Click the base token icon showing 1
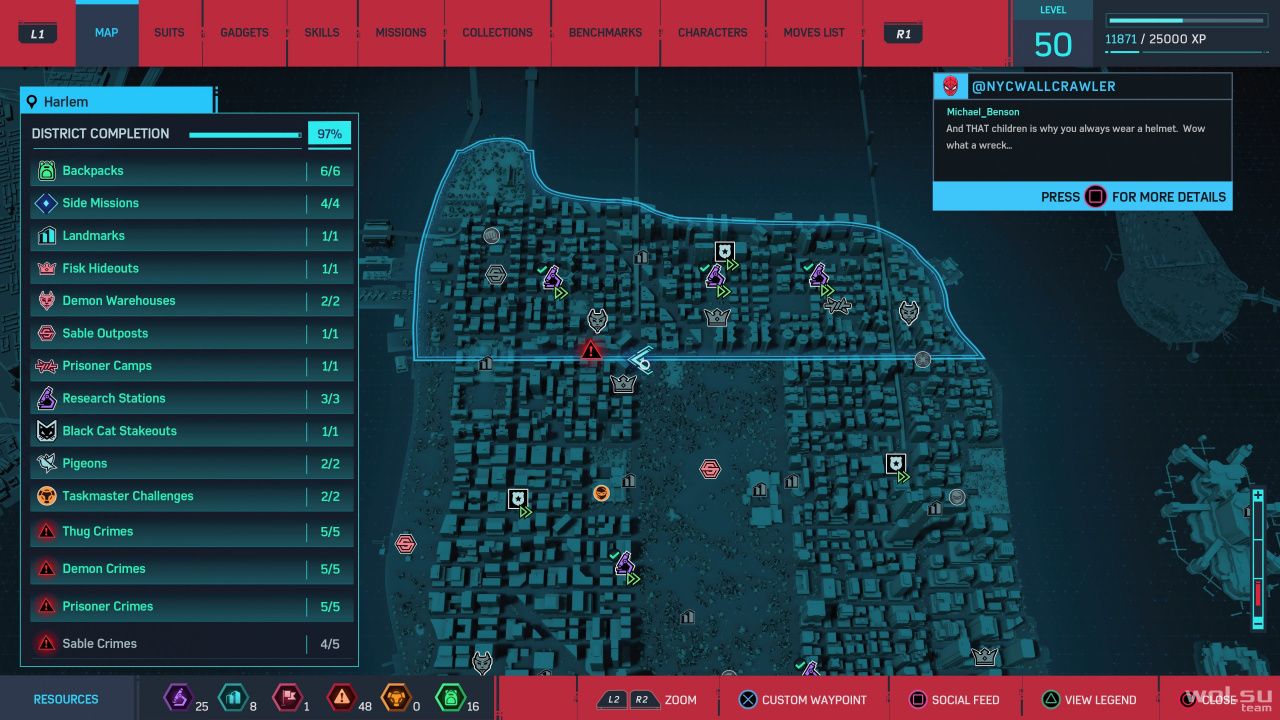The image size is (1280, 720). click(287, 697)
